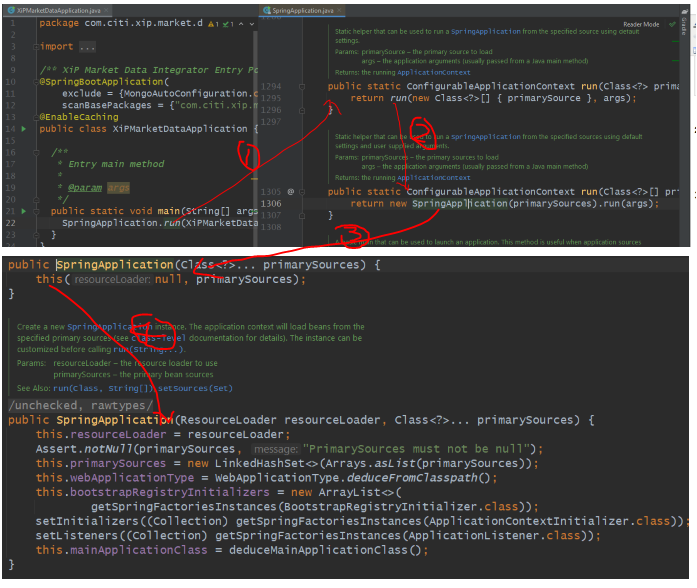Switch to the SpringApplication.java tab

click(x=303, y=10)
